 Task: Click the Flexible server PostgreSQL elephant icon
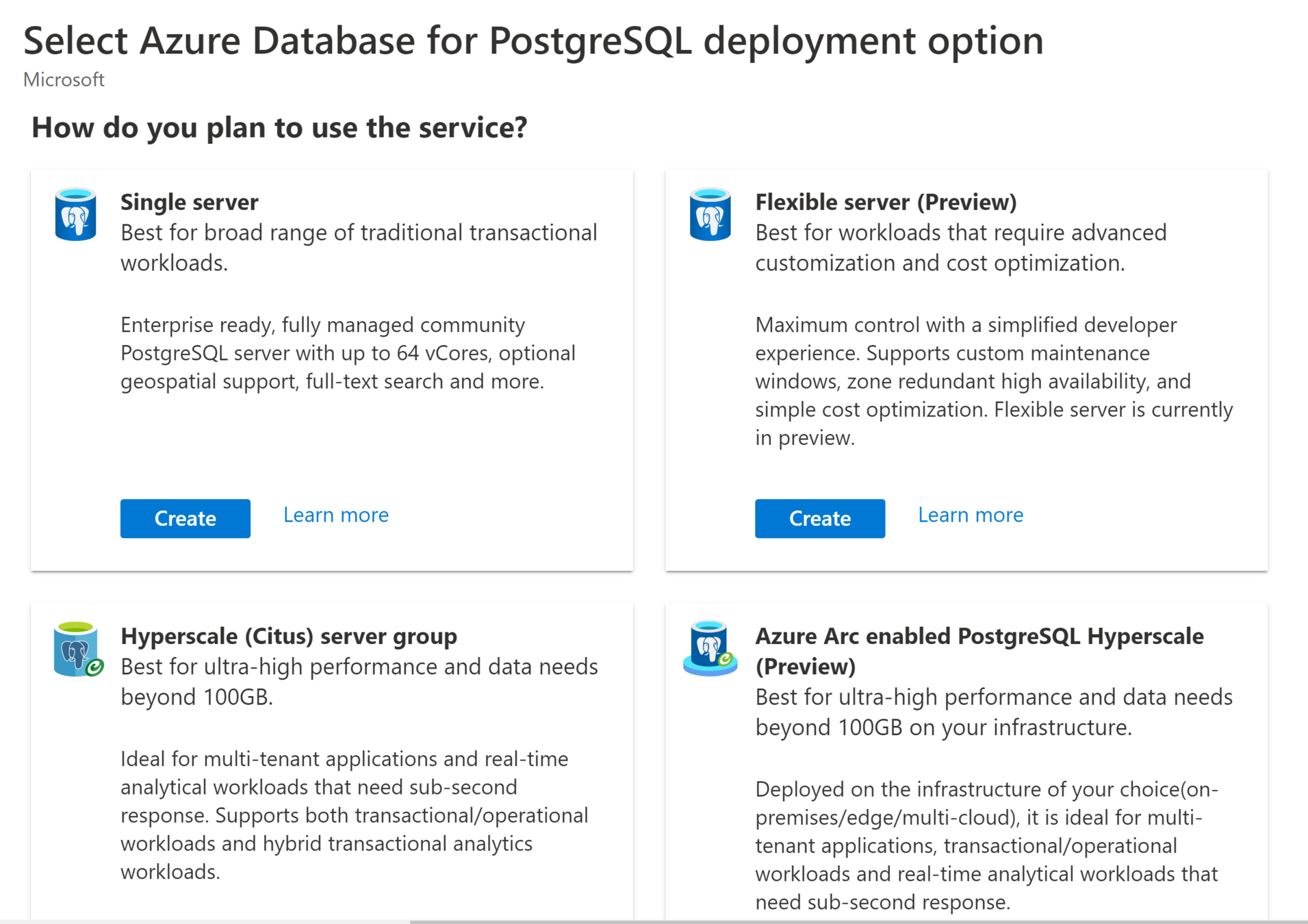(710, 214)
